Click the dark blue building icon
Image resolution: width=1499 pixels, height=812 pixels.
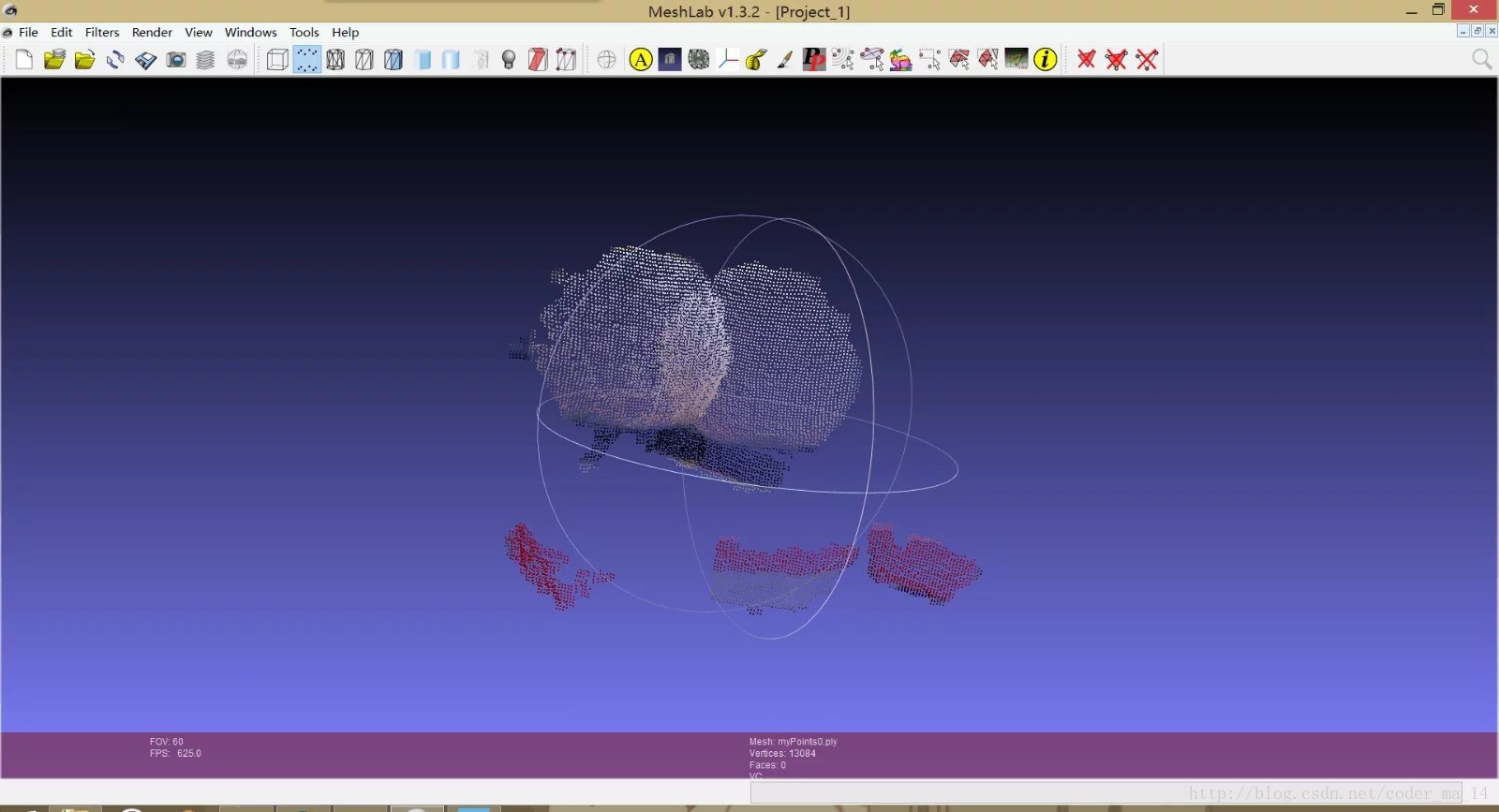(x=670, y=60)
